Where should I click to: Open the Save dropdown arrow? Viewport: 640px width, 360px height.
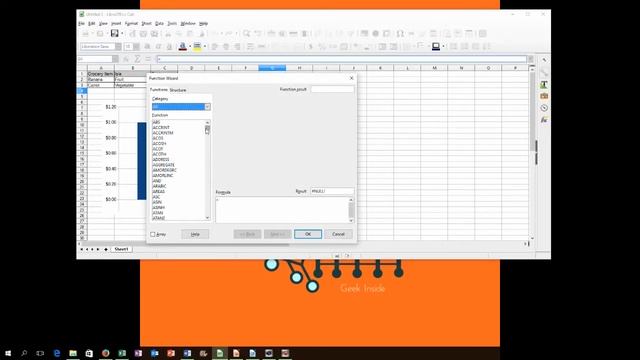tap(122, 33)
